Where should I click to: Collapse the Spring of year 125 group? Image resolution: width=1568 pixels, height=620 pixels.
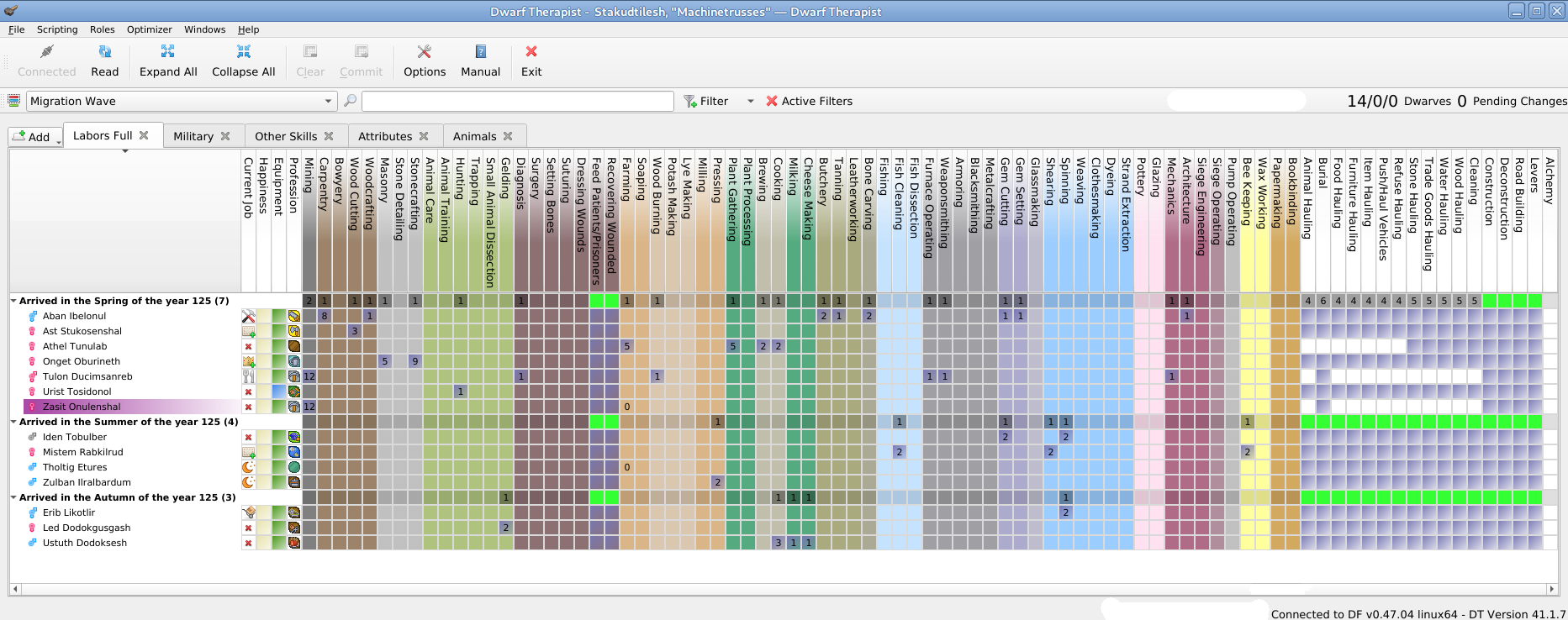(13, 301)
